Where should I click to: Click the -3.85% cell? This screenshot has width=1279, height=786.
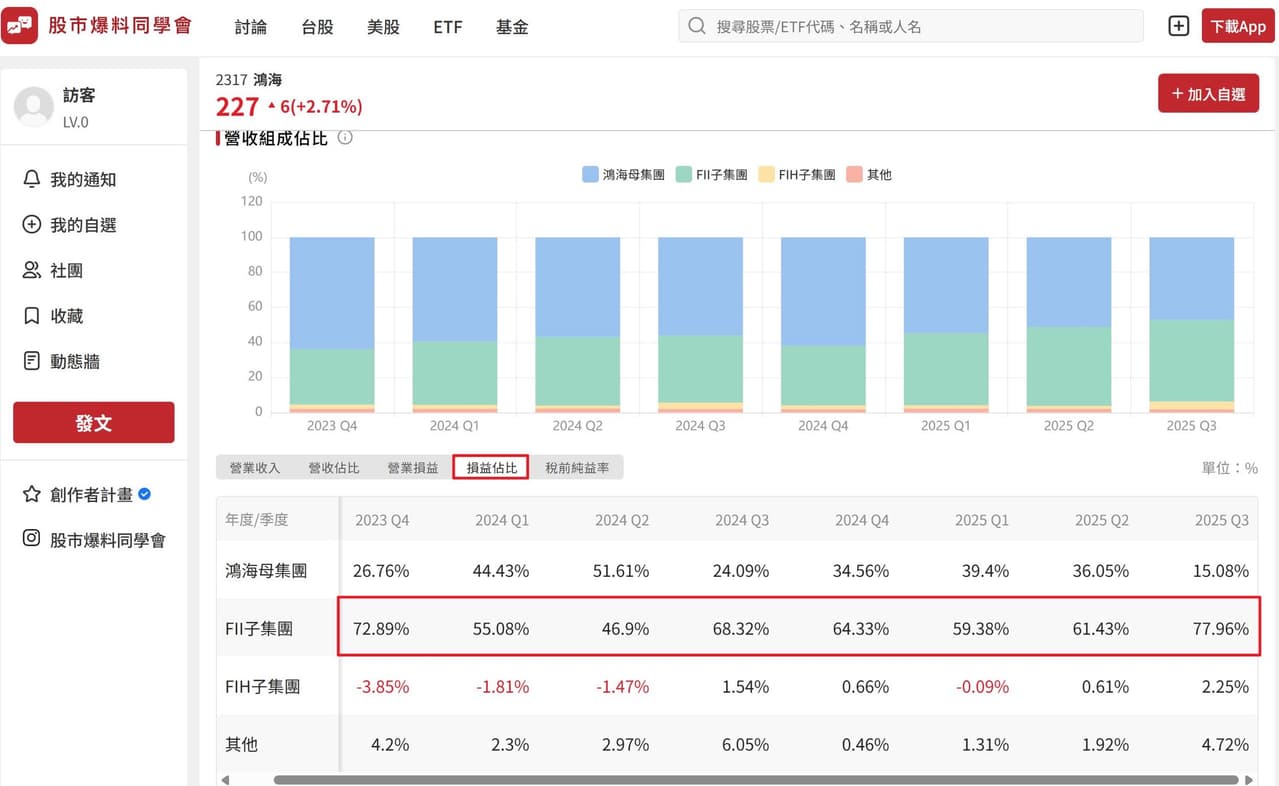point(383,687)
